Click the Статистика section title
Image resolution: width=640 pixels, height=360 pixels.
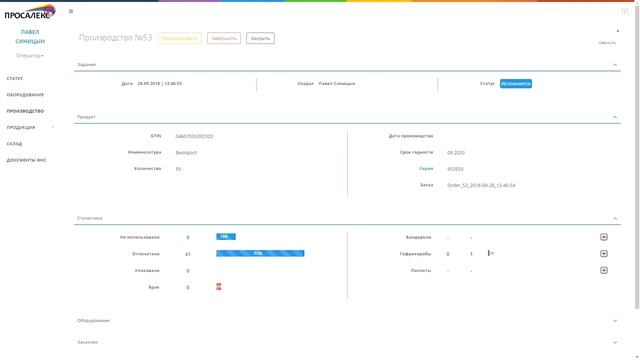click(89, 218)
